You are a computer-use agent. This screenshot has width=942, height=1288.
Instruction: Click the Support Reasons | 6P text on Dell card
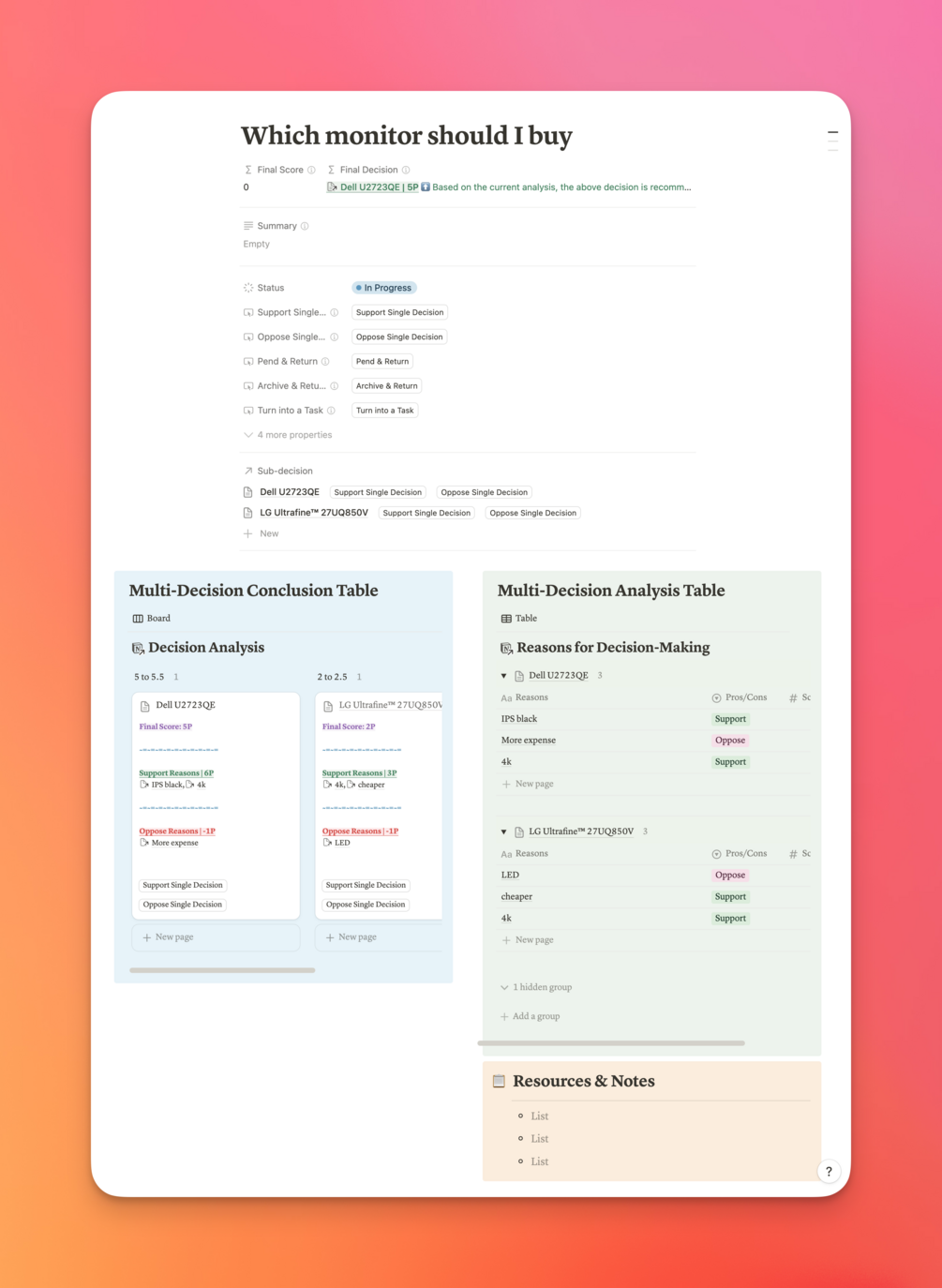click(x=176, y=773)
